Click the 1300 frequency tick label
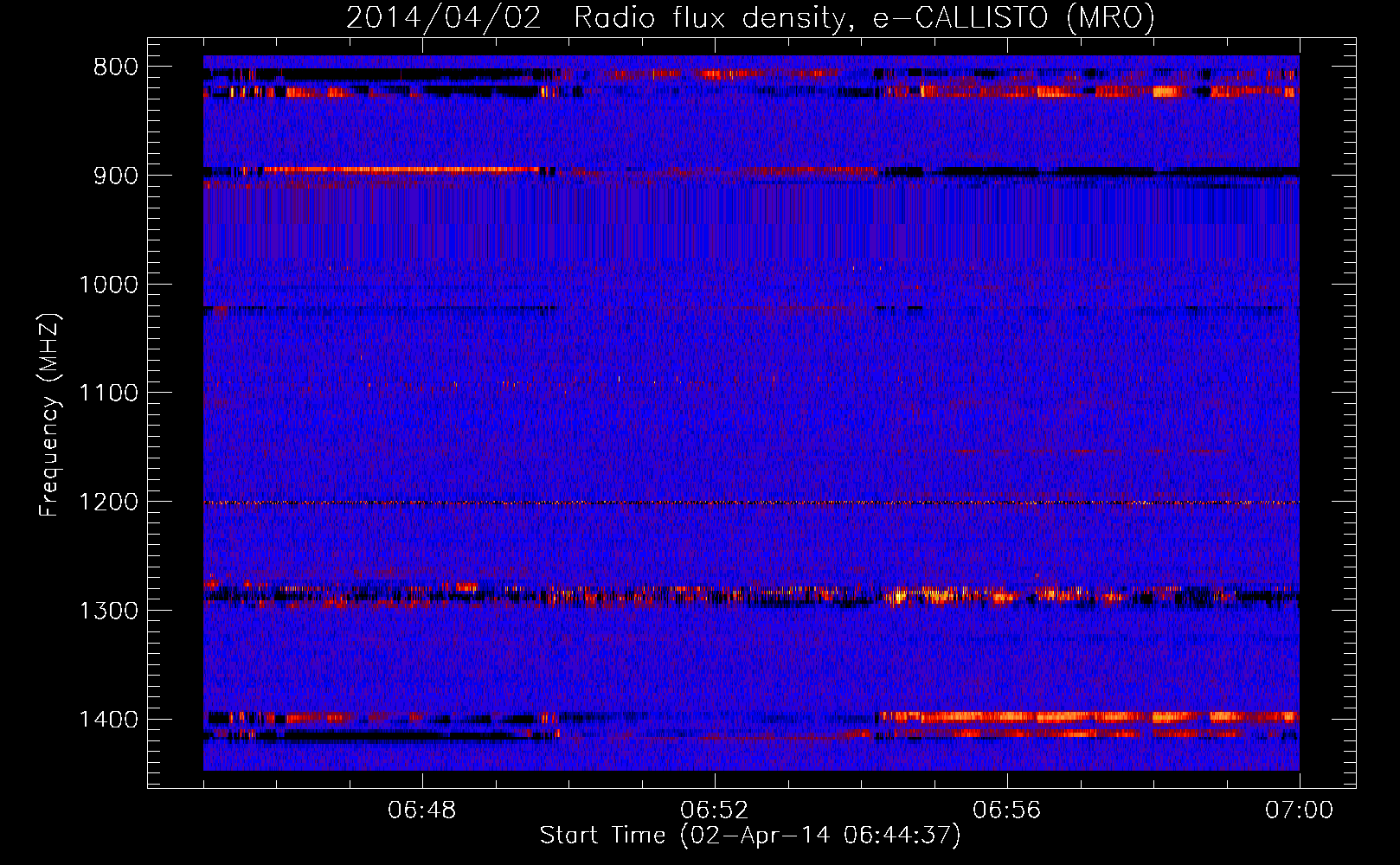Screen dimensions: 1400x865 tap(108, 611)
